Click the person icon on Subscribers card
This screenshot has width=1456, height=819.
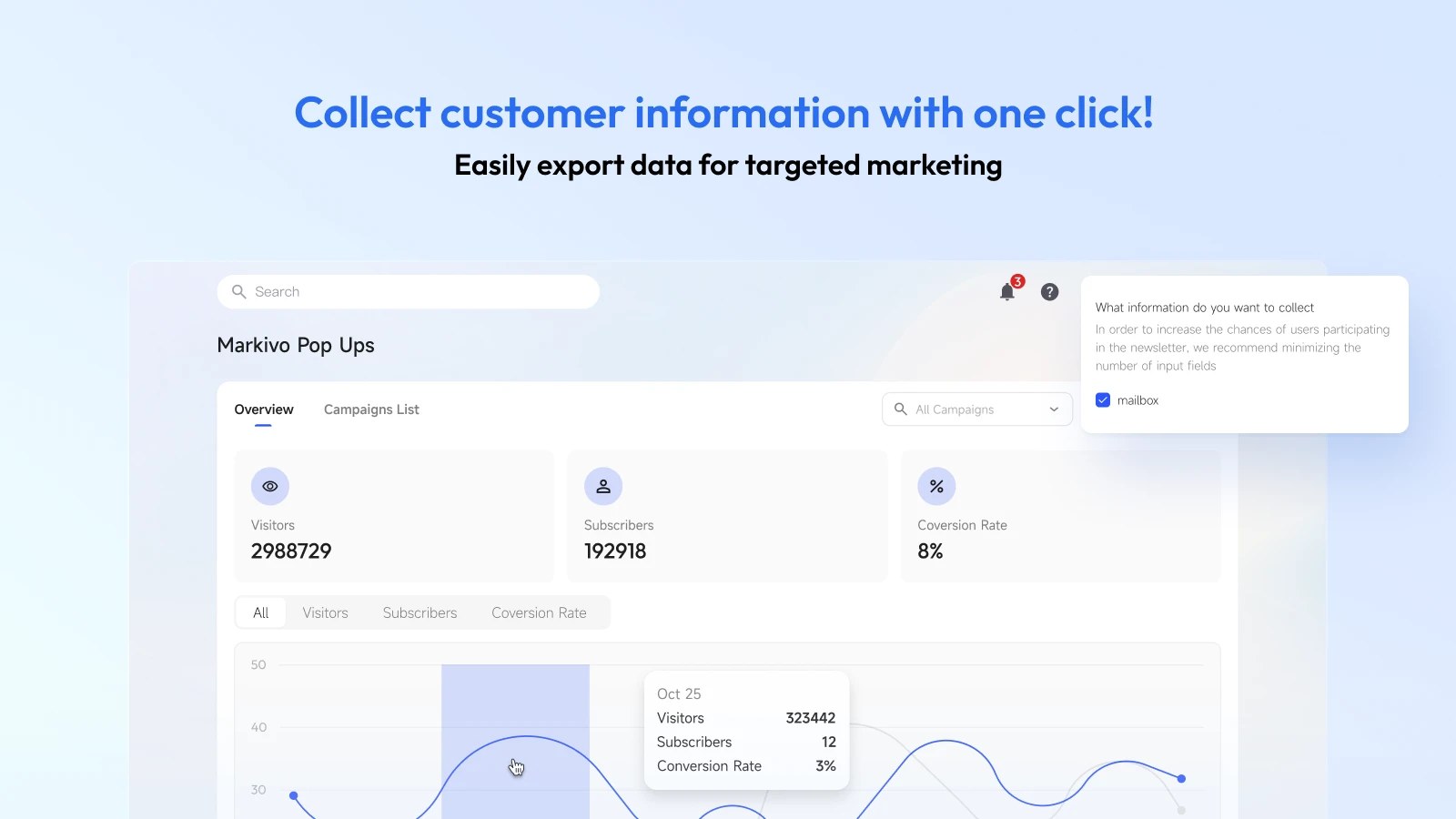click(x=603, y=487)
